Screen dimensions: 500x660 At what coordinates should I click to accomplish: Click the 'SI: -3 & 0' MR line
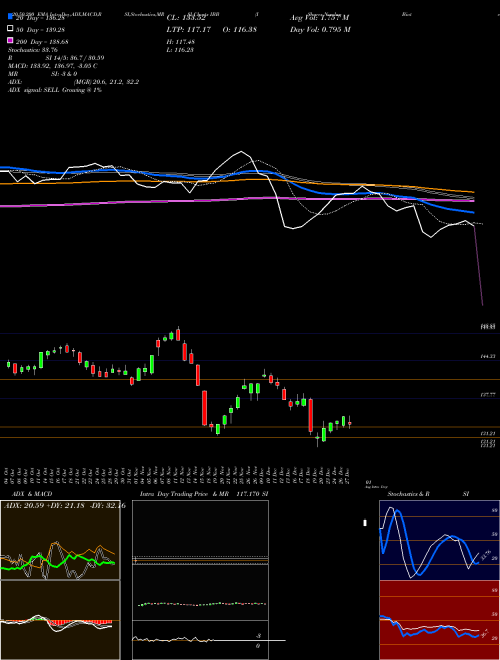[x=64, y=74]
